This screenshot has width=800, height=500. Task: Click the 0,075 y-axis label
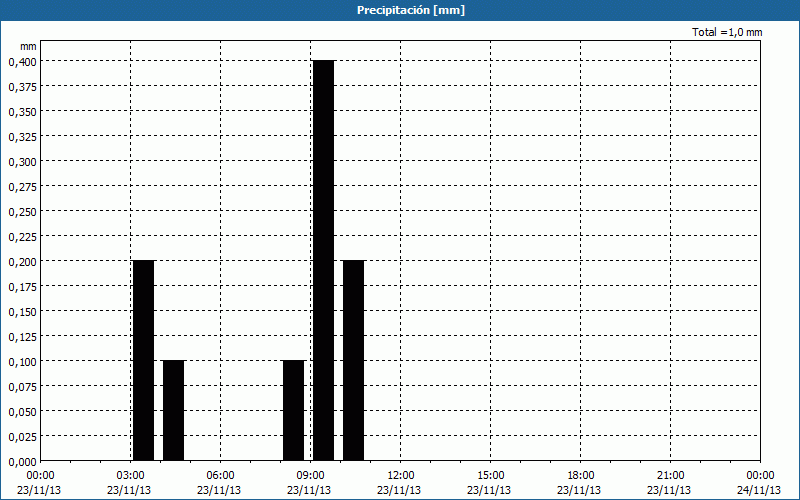(x=22, y=387)
